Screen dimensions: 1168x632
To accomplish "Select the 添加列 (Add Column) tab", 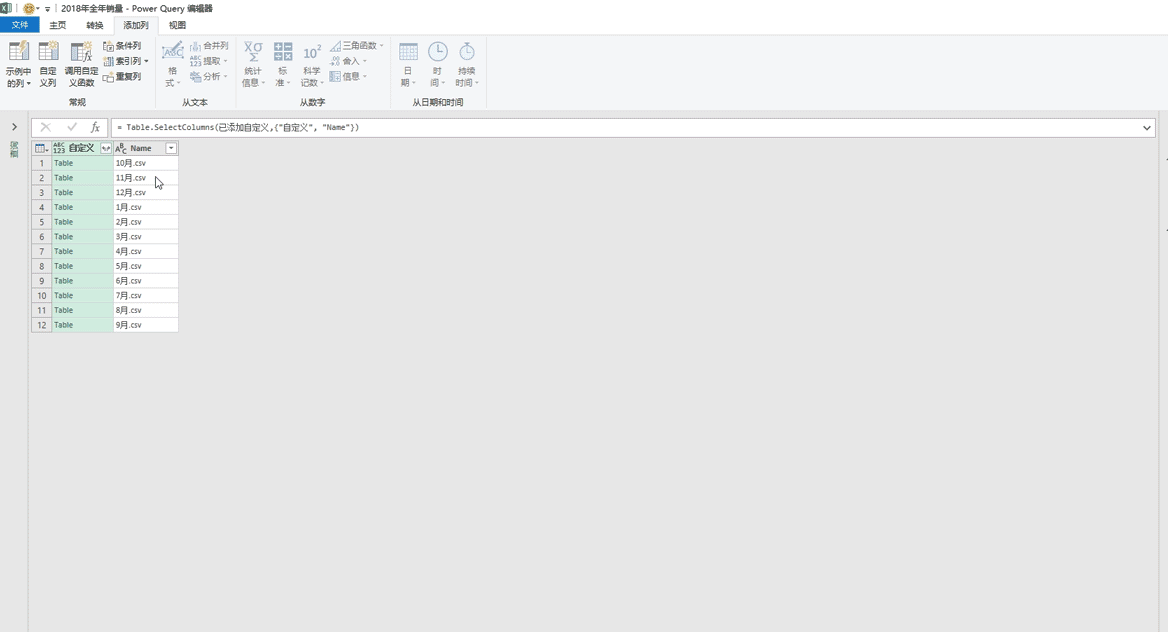I will tap(136, 25).
